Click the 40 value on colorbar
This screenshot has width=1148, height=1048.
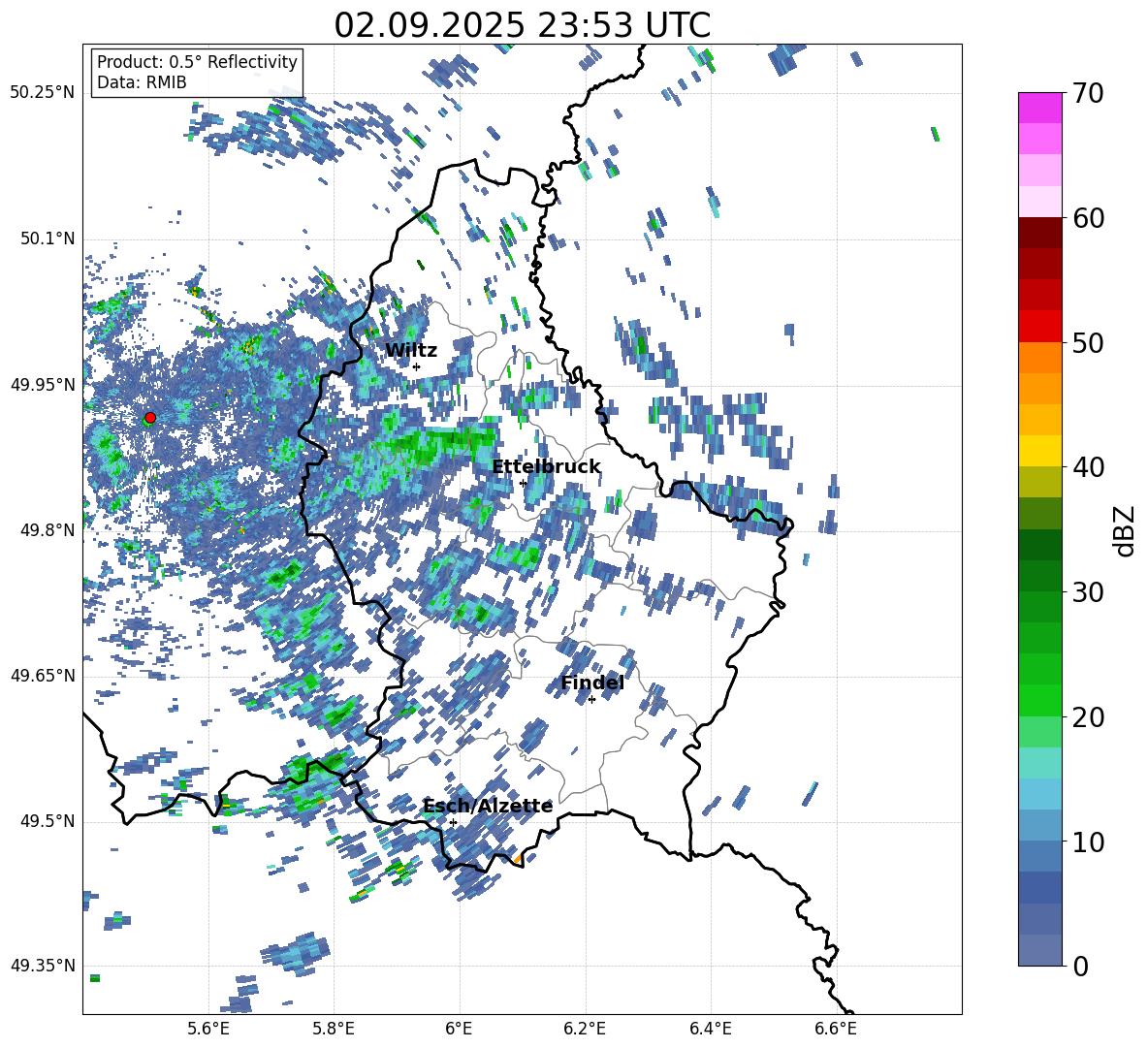[1088, 467]
